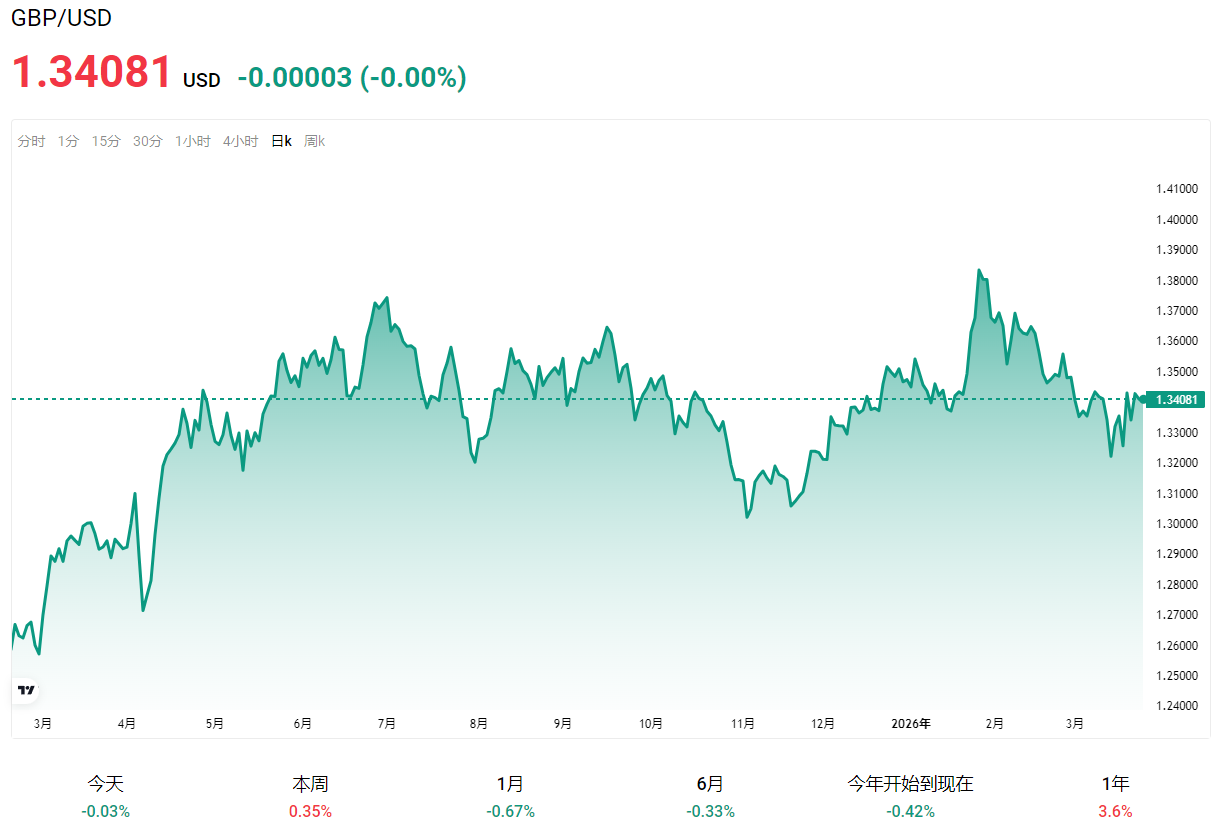Click the 1.40000 price scale label

(1176, 220)
